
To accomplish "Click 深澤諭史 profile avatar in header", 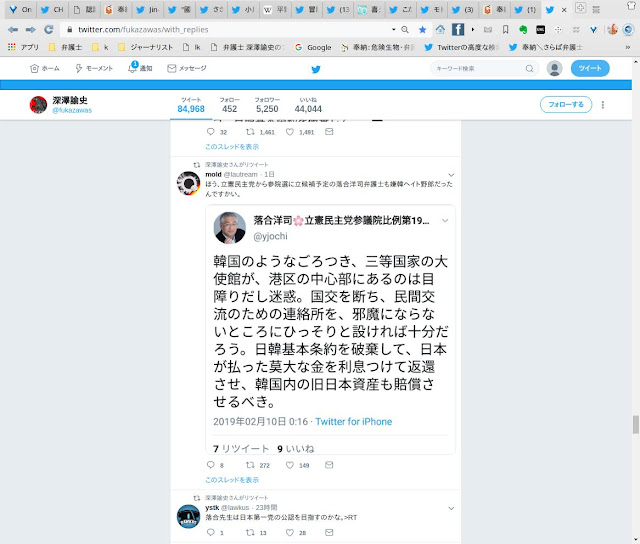I will pyautogui.click(x=38, y=105).
